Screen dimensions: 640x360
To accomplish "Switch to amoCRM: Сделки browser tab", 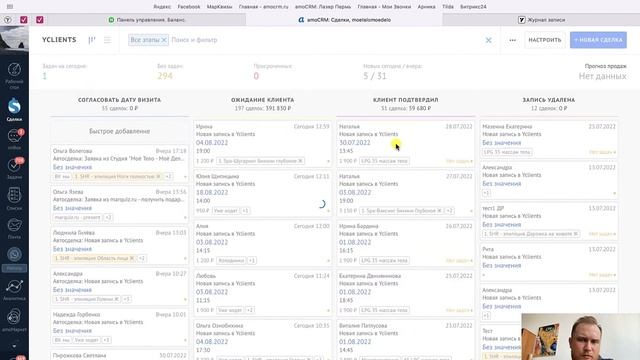I will [344, 20].
